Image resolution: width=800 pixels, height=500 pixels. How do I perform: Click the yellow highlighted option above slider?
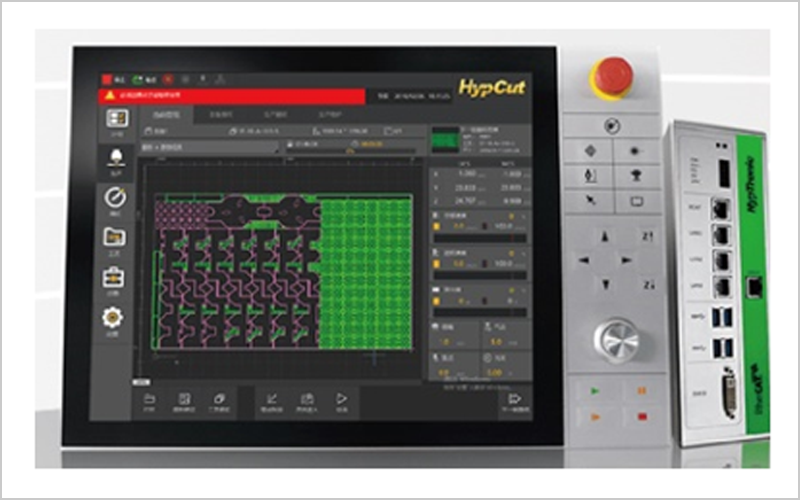(x=369, y=144)
